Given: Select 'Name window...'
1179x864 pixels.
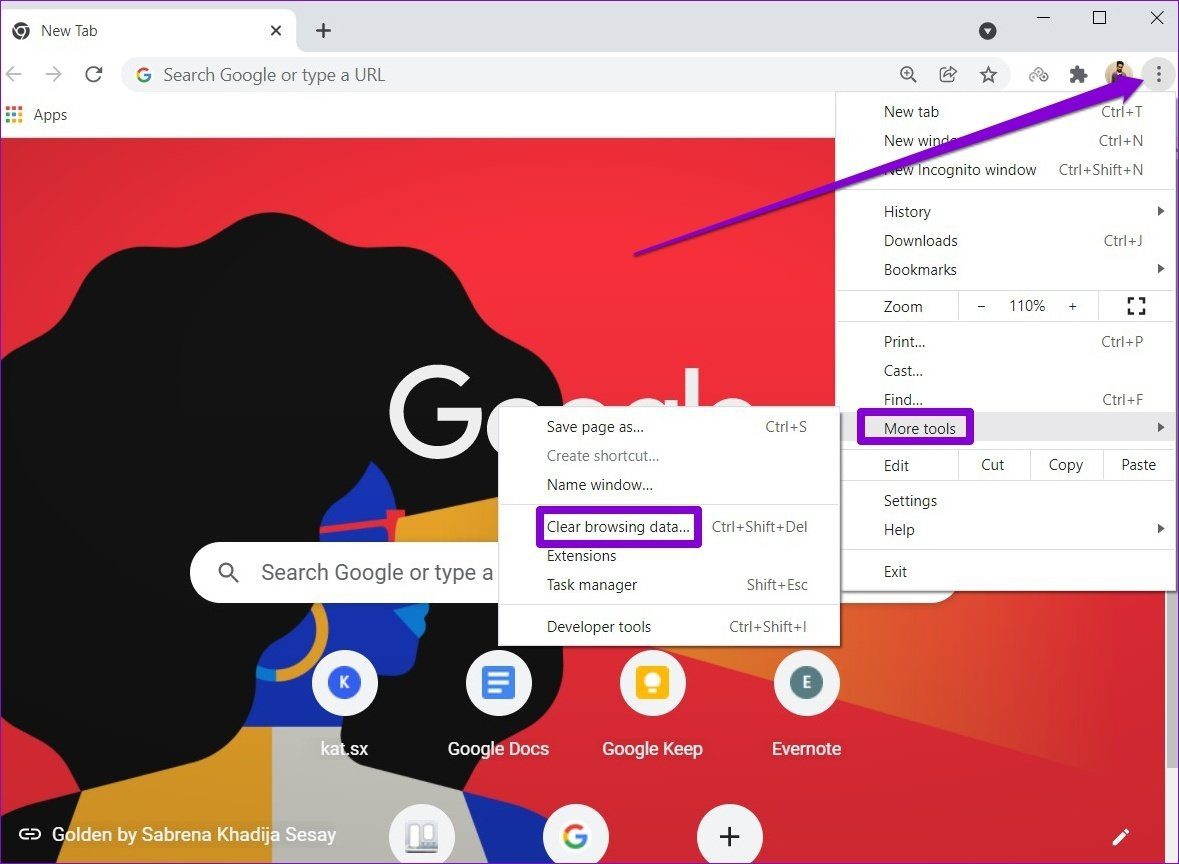Looking at the screenshot, I should click(669, 484).
